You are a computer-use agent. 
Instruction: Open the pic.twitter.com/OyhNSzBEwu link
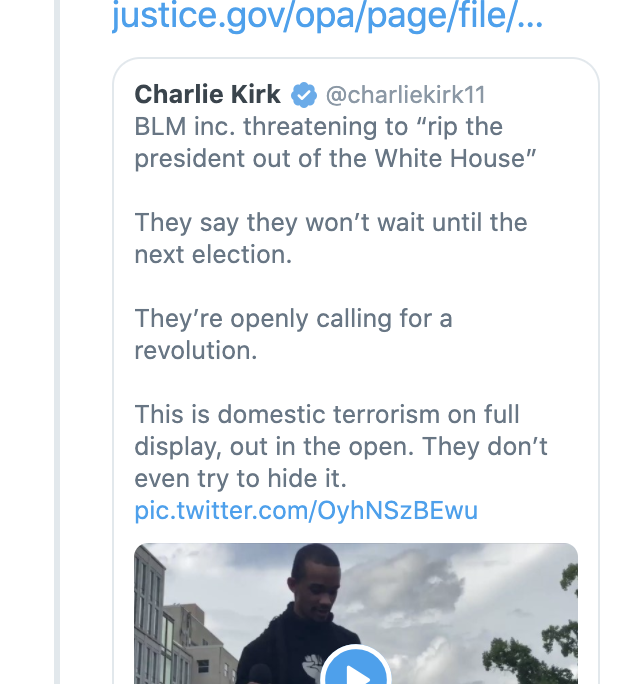[x=306, y=511]
